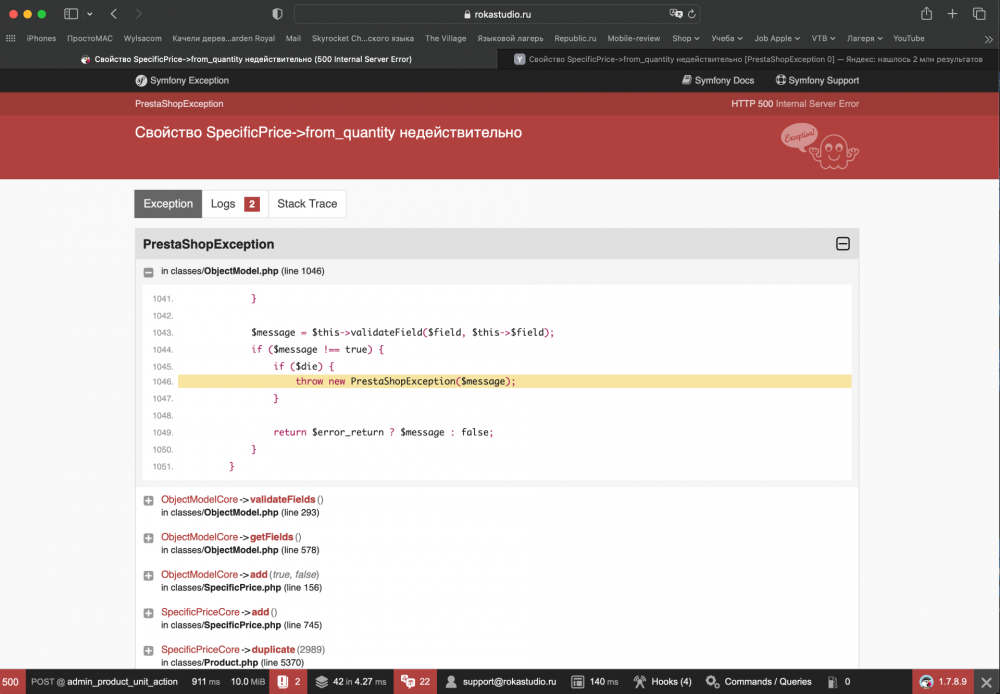Switch to the Яндекс search results tab
1000x694 pixels.
748,59
